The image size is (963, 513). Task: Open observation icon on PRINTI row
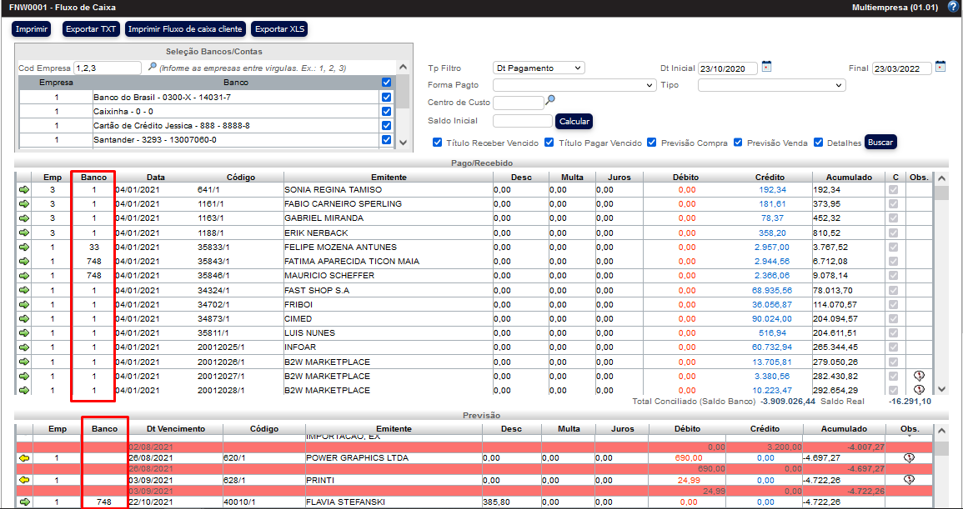(908, 480)
